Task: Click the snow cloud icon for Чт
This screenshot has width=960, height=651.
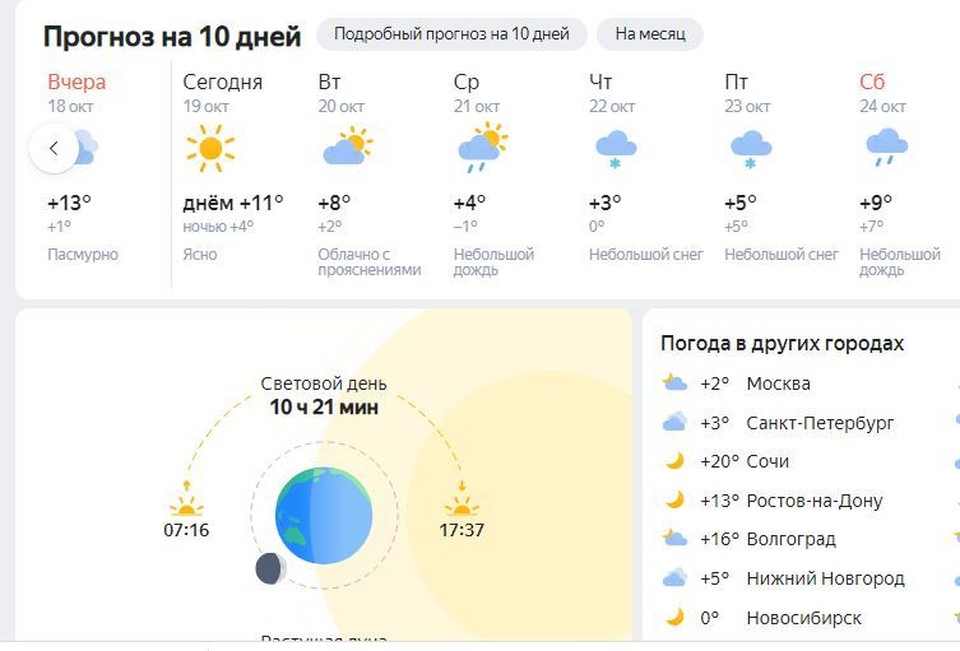Action: (x=615, y=150)
